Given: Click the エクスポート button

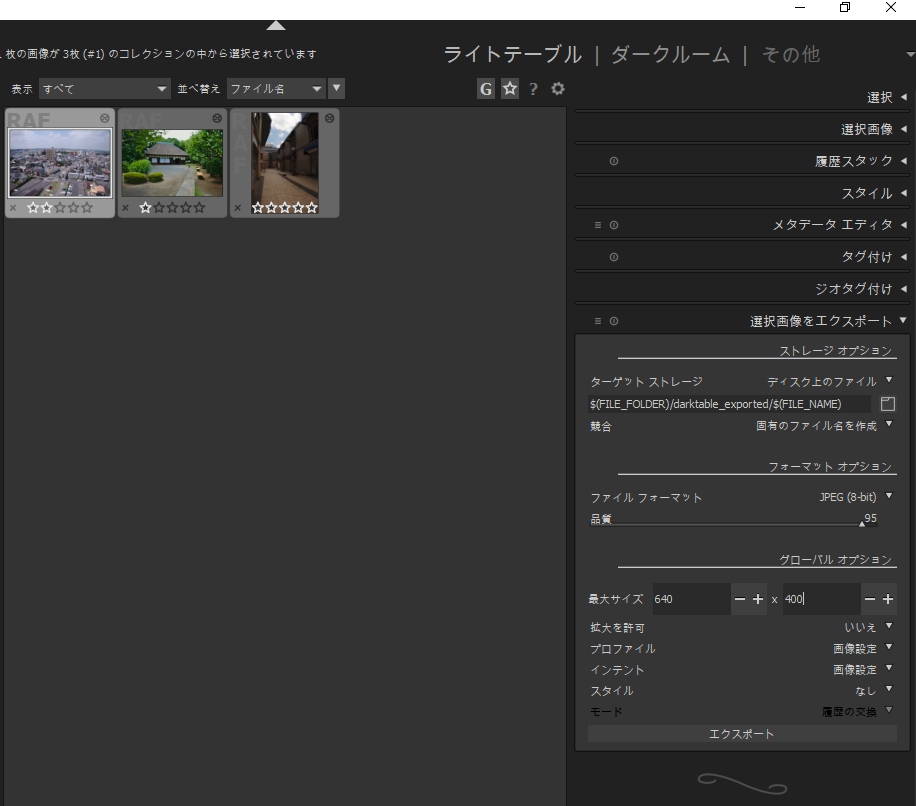Looking at the screenshot, I should point(740,733).
